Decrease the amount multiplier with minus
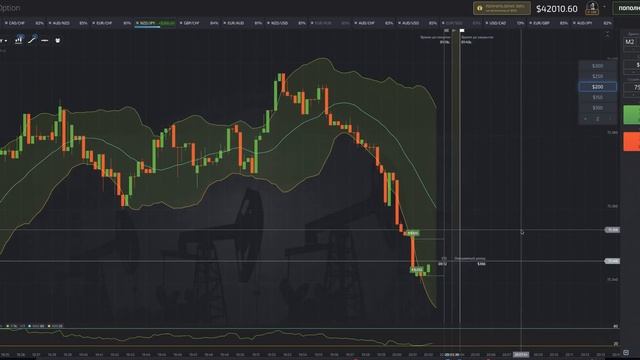Image resolution: width=640 pixels, height=360 pixels. [x=585, y=119]
